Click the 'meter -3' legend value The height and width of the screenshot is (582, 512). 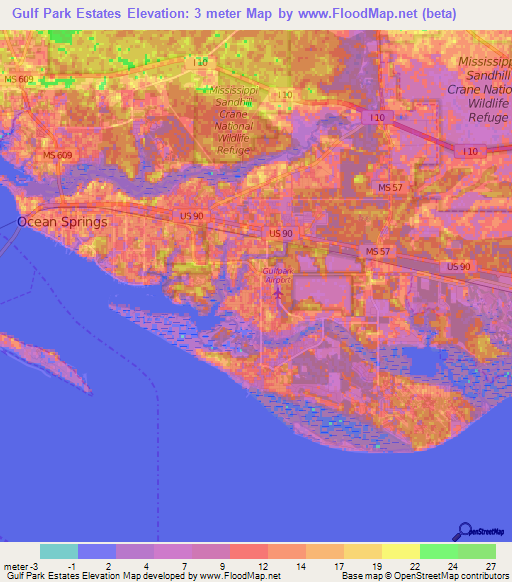tap(21, 567)
